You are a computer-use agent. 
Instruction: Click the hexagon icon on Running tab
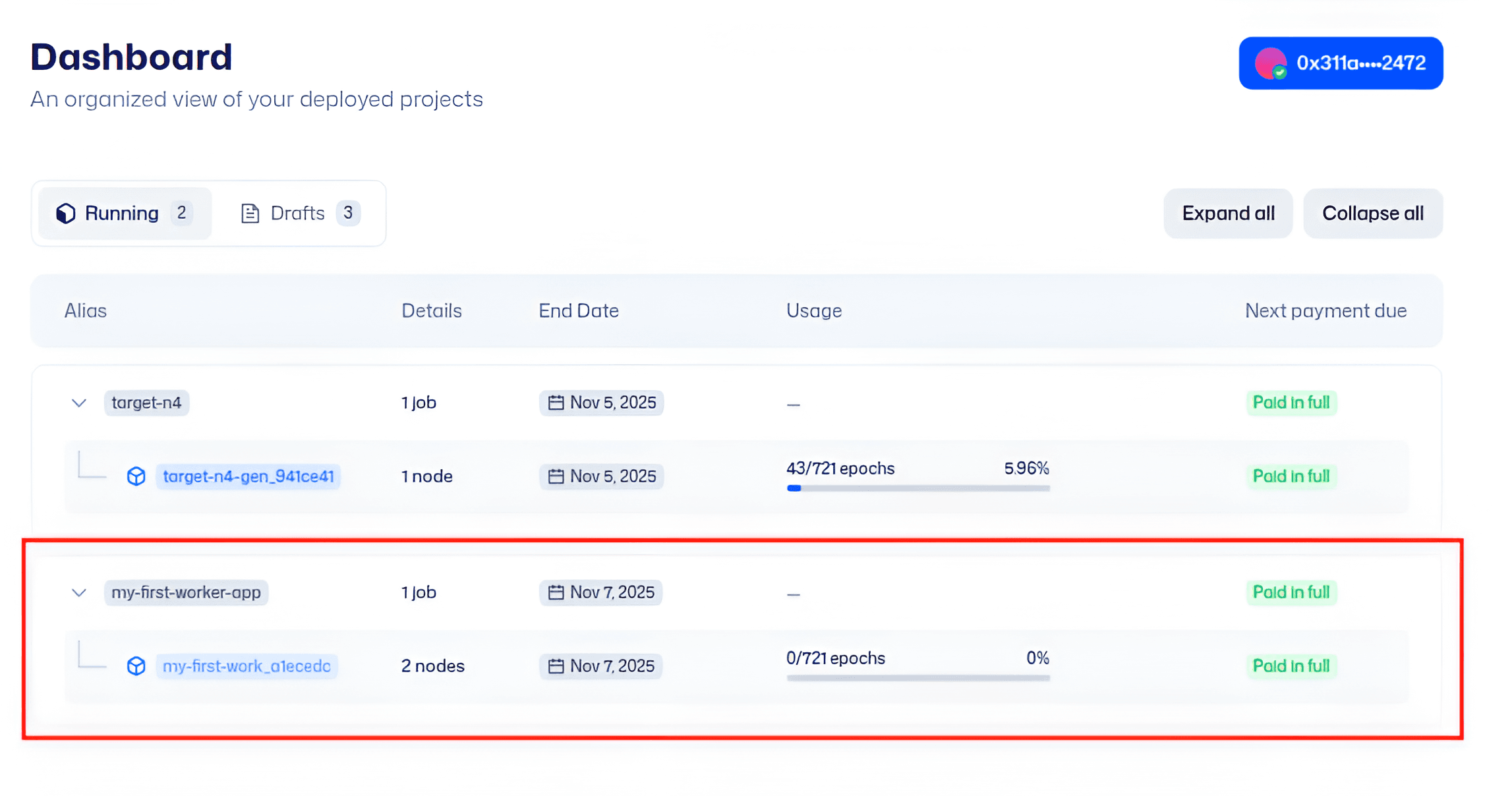(66, 213)
